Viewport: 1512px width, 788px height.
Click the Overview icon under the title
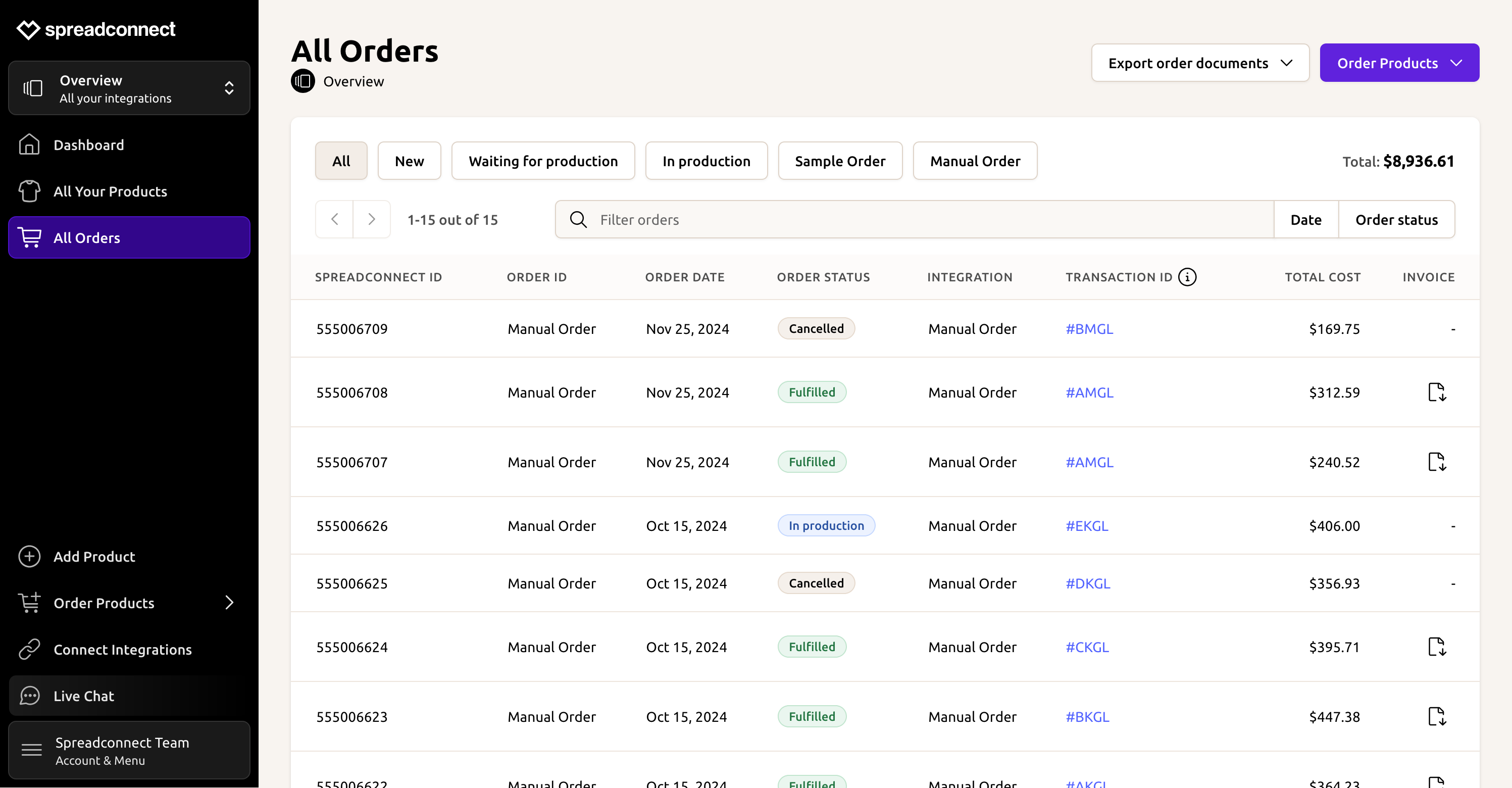tap(303, 81)
